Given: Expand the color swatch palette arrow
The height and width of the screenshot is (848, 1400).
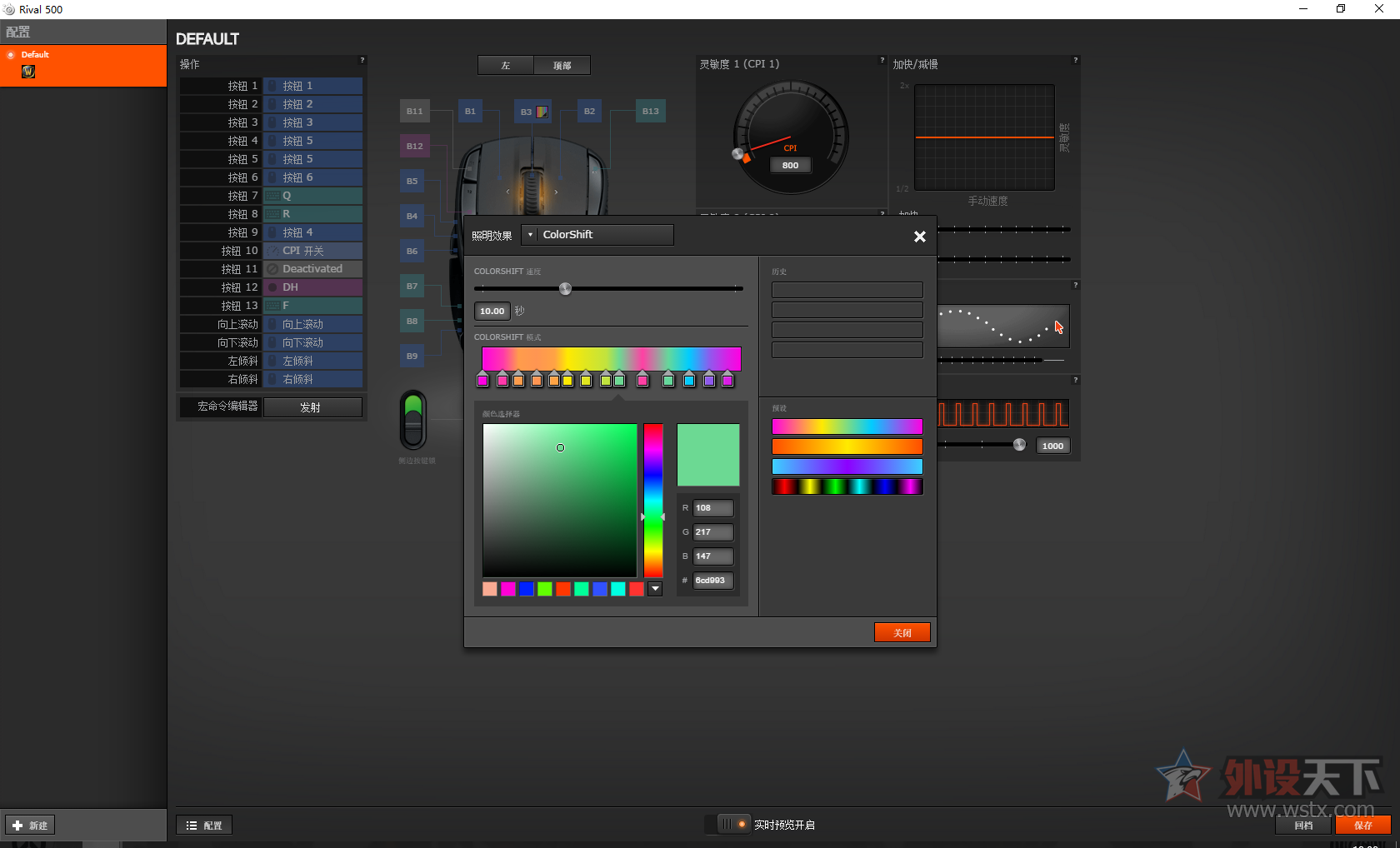Looking at the screenshot, I should 655,589.
